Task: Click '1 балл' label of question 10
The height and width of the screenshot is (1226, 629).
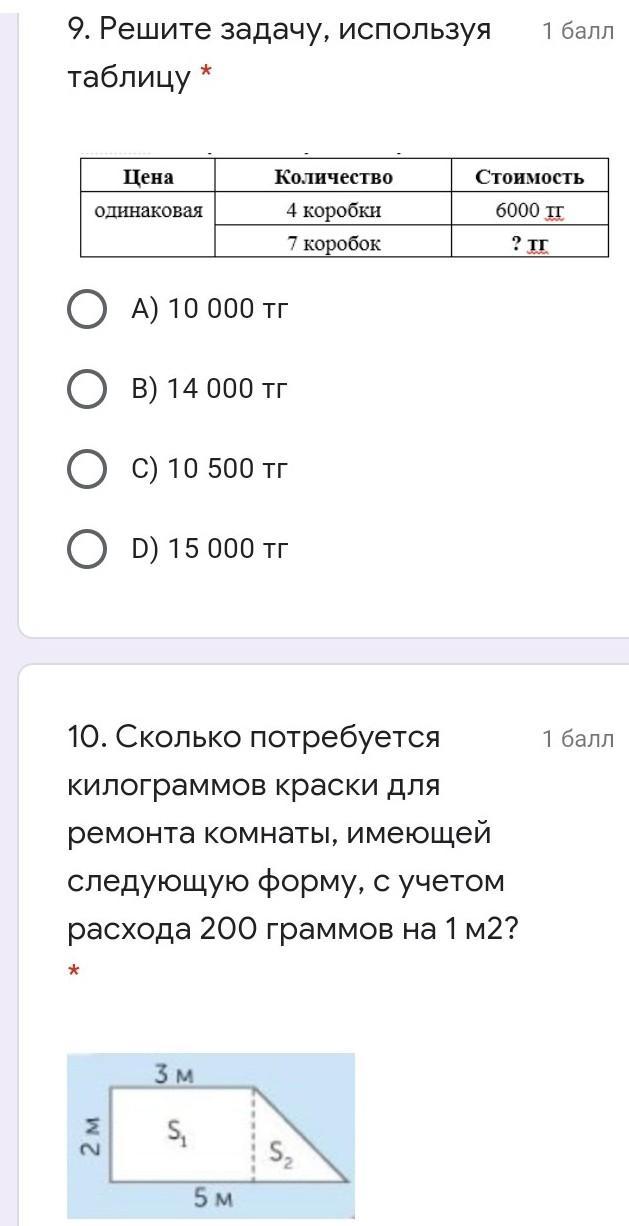Action: (577, 739)
